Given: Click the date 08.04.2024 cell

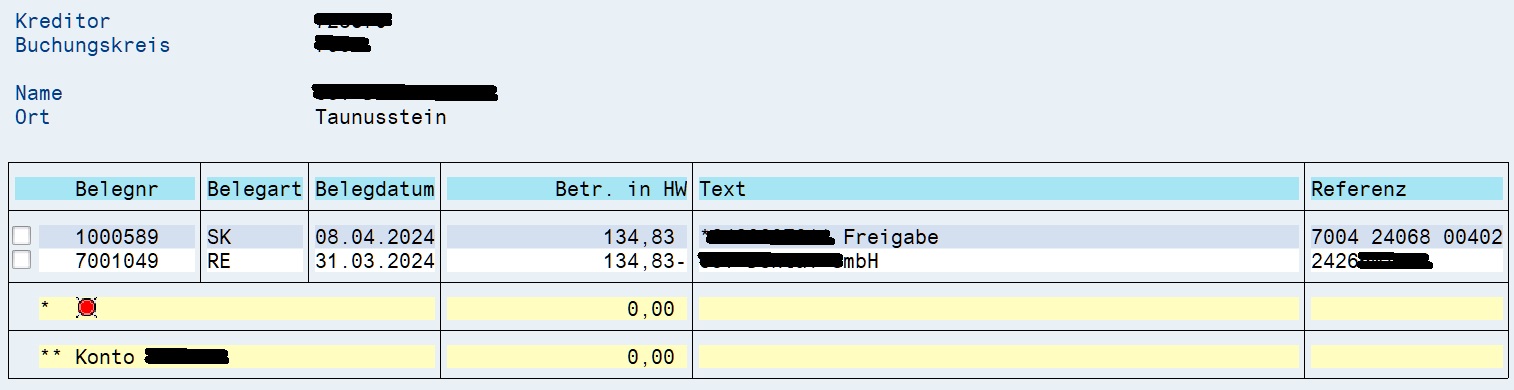Looking at the screenshot, I should pyautogui.click(x=375, y=237).
